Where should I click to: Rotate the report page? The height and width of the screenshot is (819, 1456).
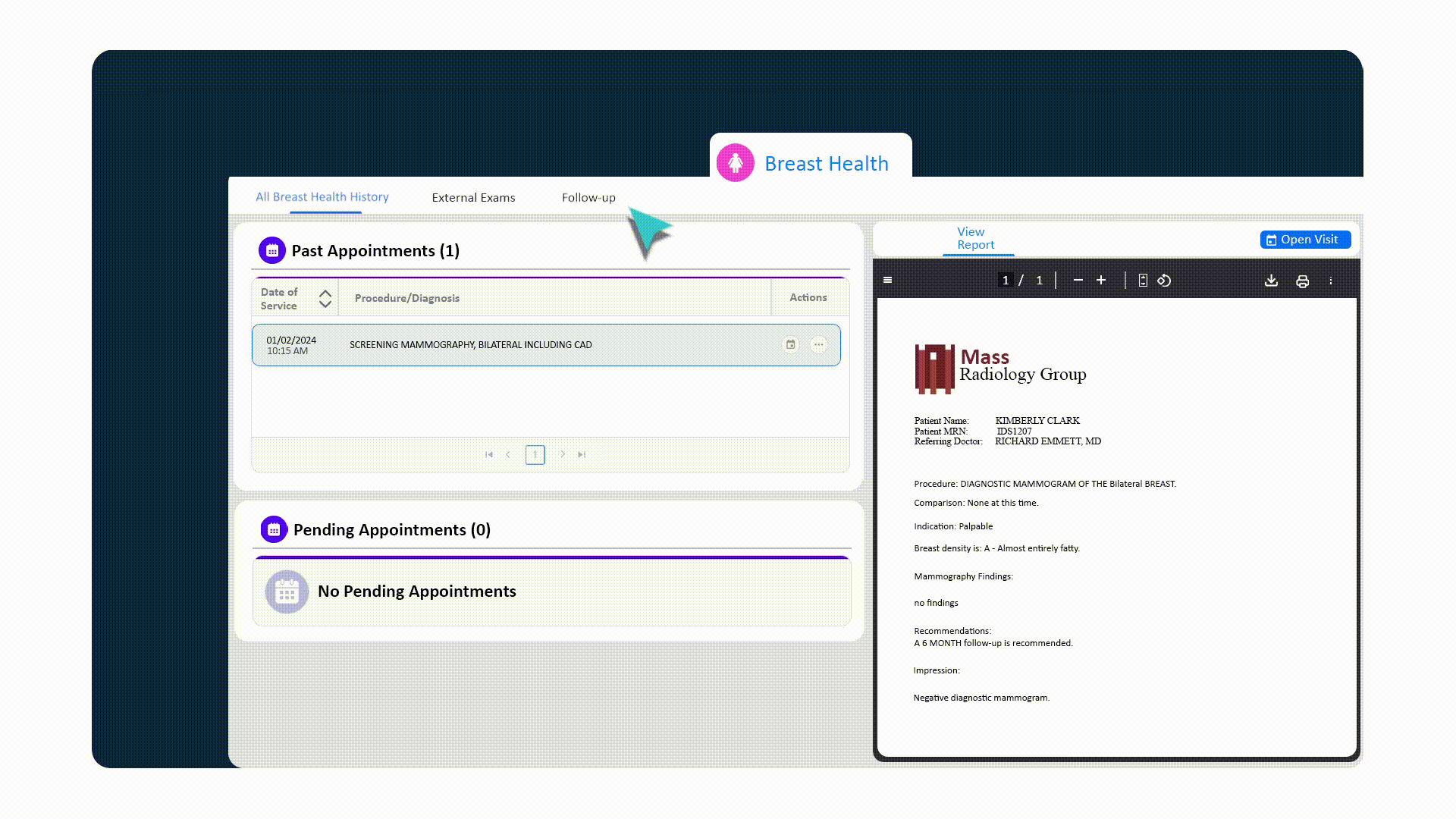tap(1165, 280)
